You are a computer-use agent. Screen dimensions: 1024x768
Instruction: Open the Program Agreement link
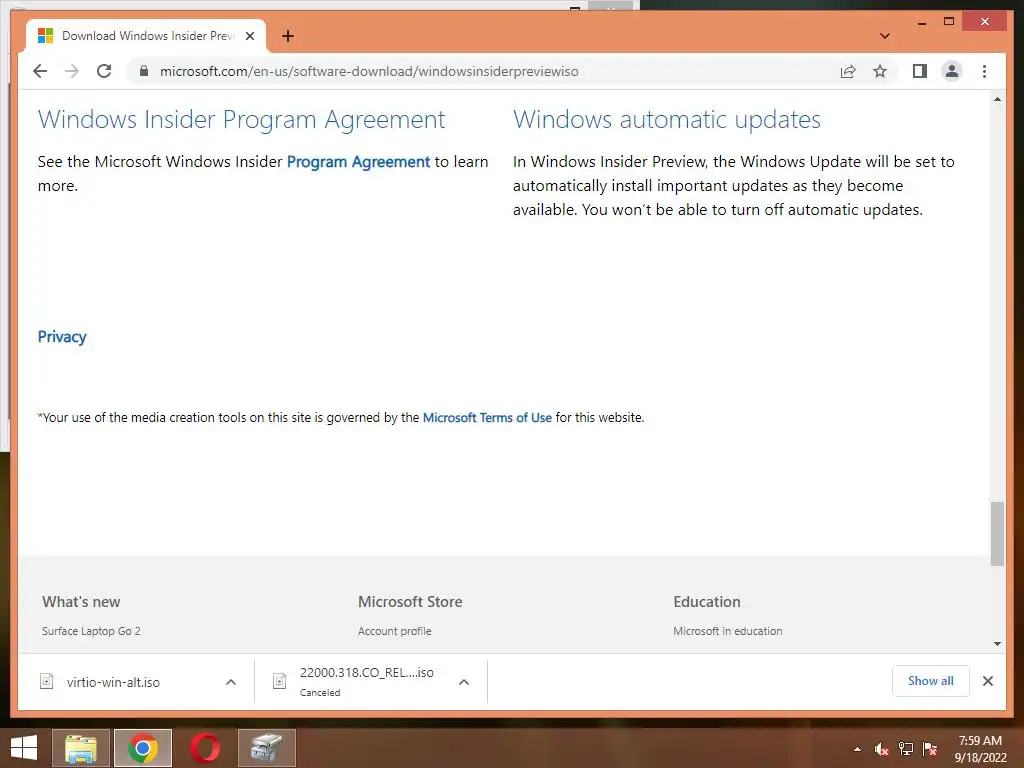point(358,161)
